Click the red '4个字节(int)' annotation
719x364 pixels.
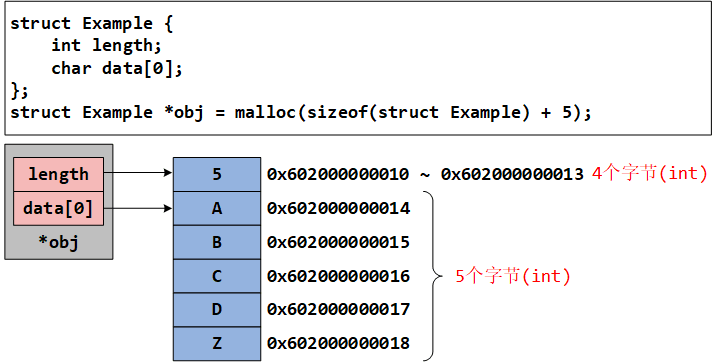650,174
